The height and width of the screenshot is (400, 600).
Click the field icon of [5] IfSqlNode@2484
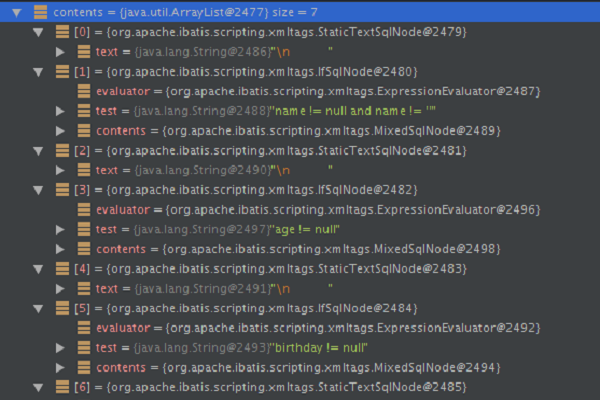pos(62,308)
